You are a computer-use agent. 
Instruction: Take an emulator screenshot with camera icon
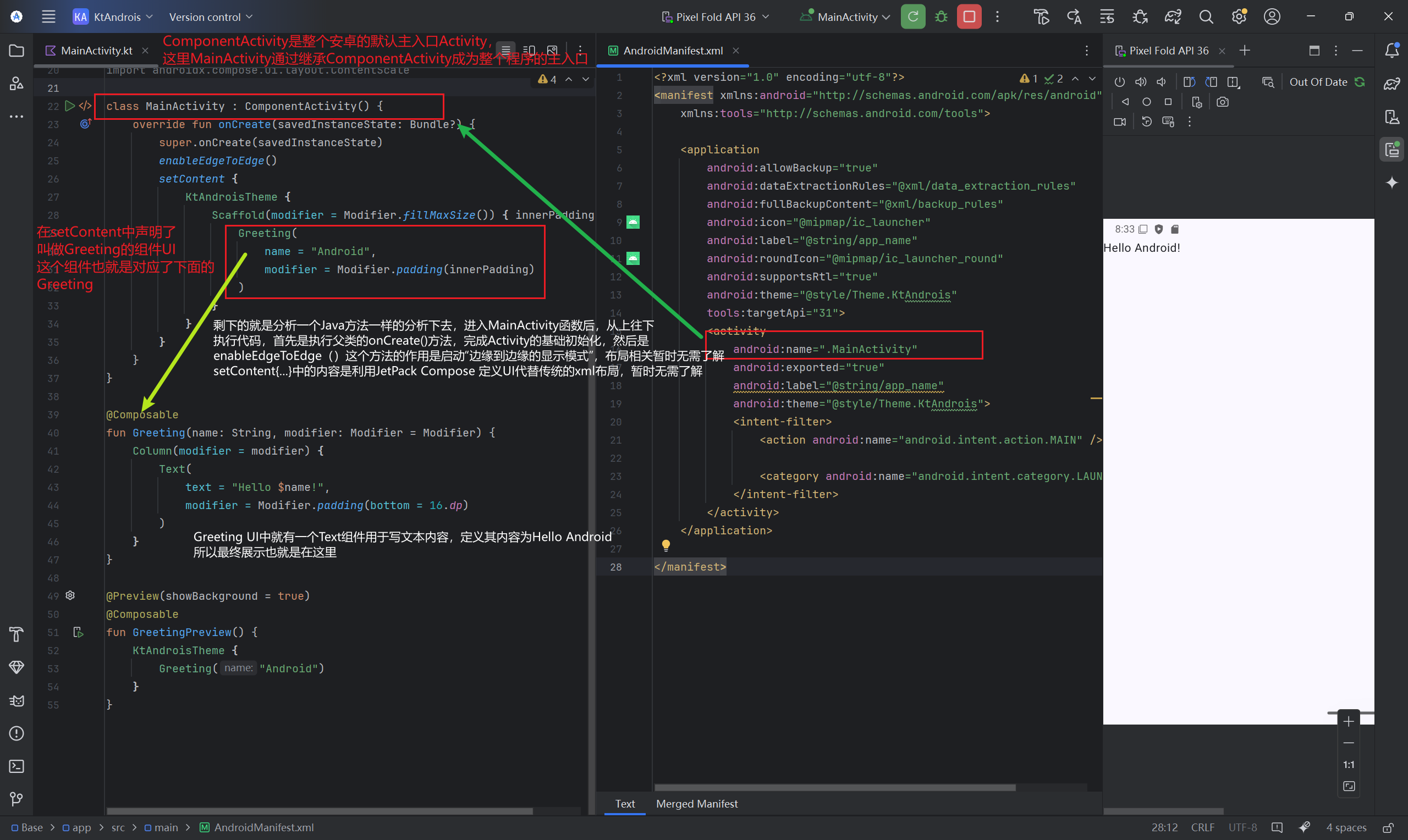click(1222, 102)
